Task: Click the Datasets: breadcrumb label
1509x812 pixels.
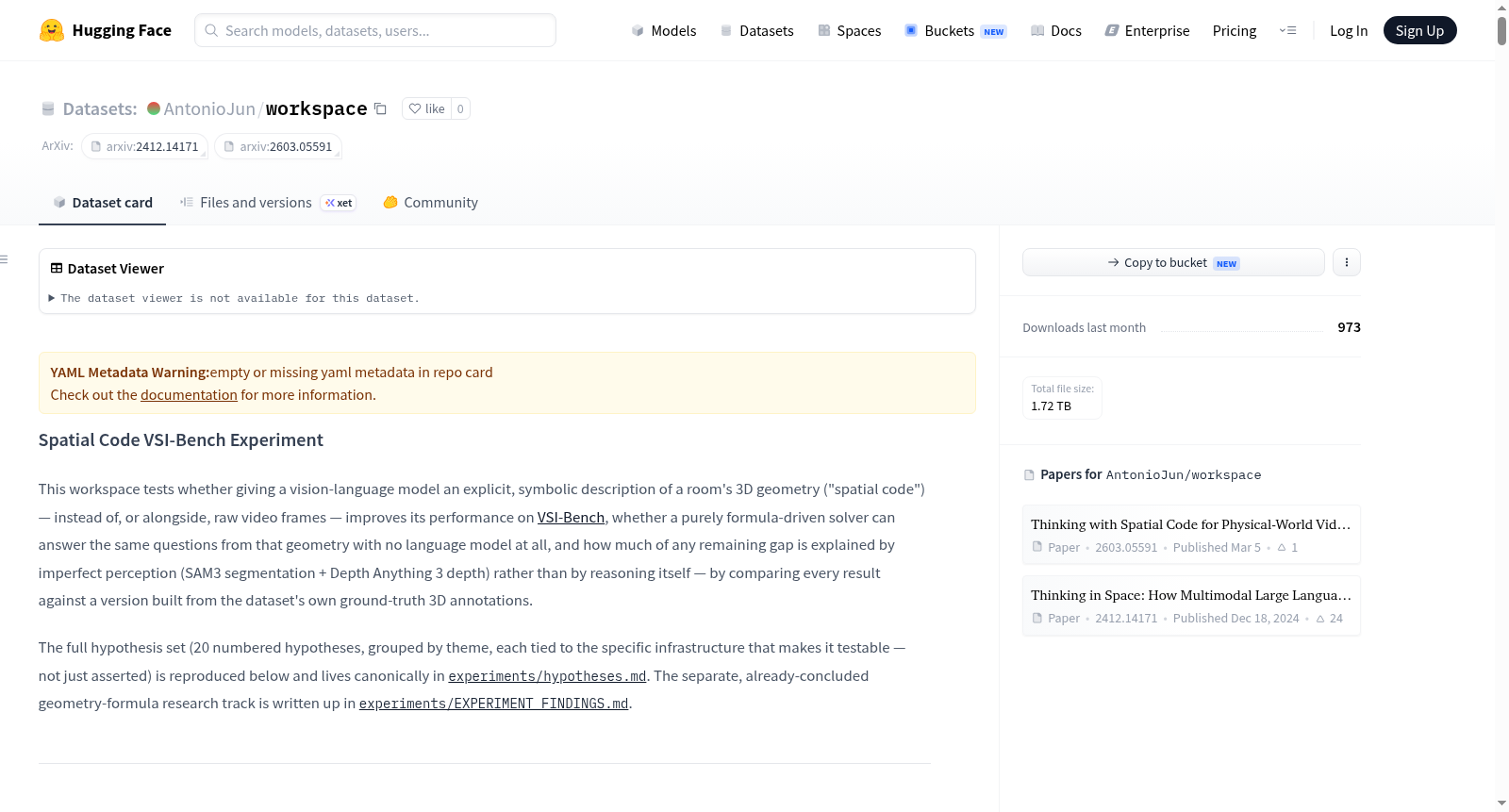Action: tap(100, 108)
